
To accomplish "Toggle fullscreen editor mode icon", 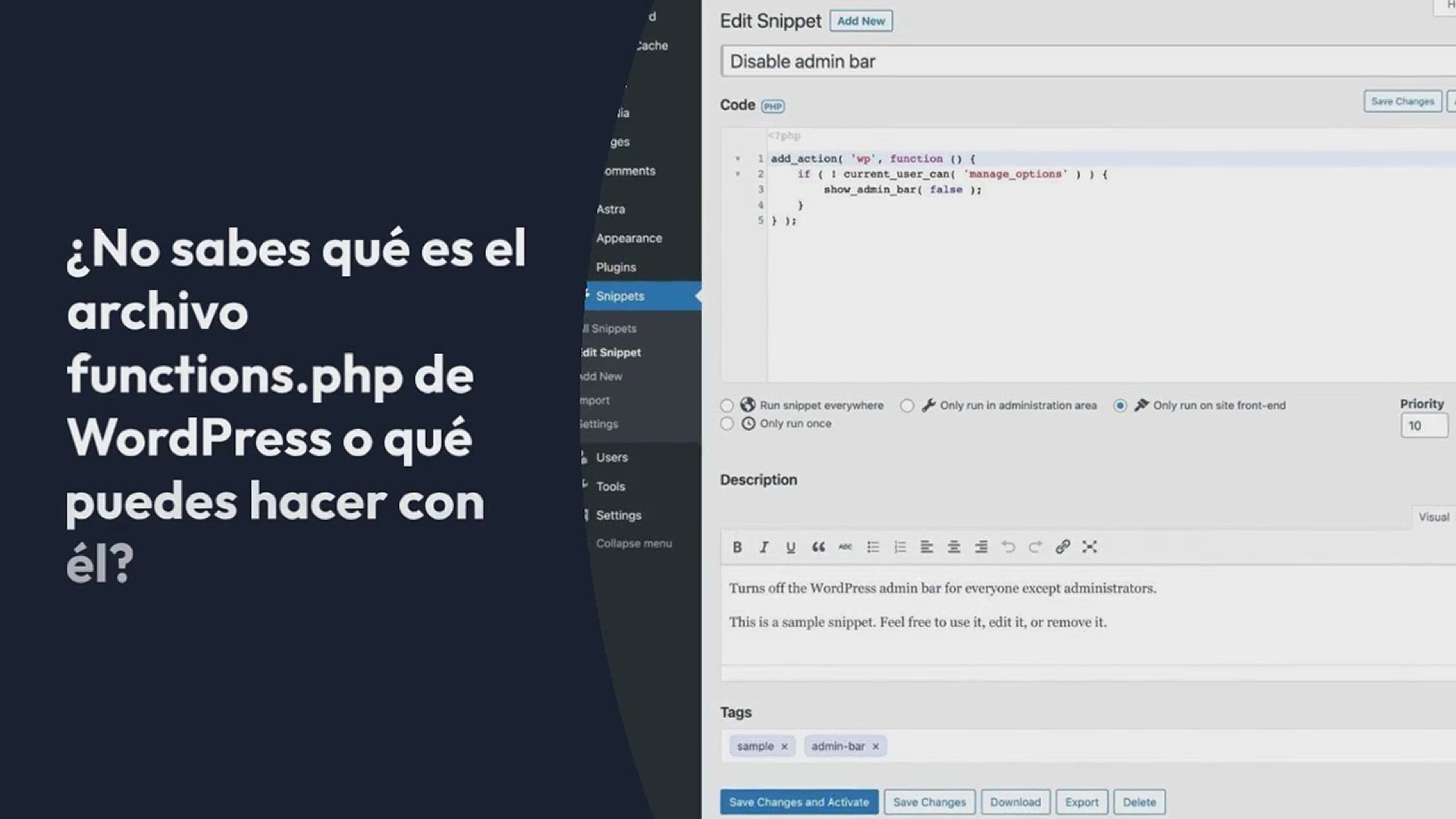I will tap(1090, 547).
